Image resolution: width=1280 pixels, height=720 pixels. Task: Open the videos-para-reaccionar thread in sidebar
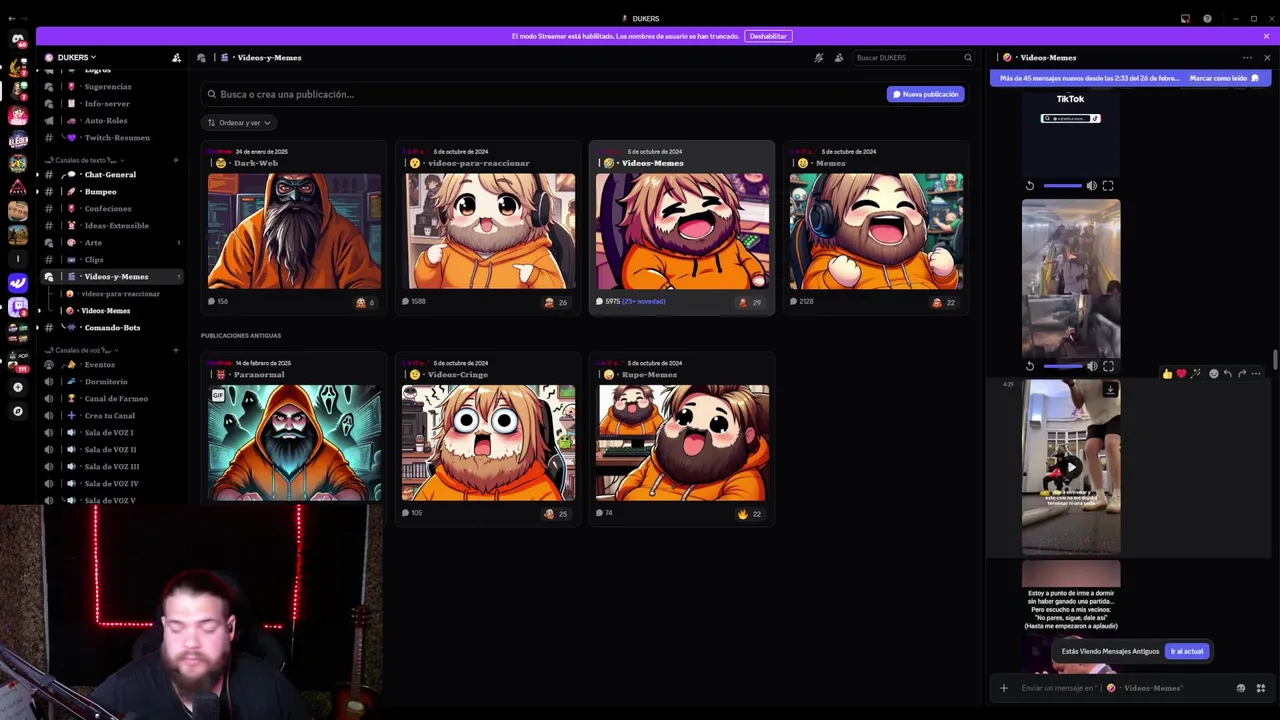click(120, 294)
